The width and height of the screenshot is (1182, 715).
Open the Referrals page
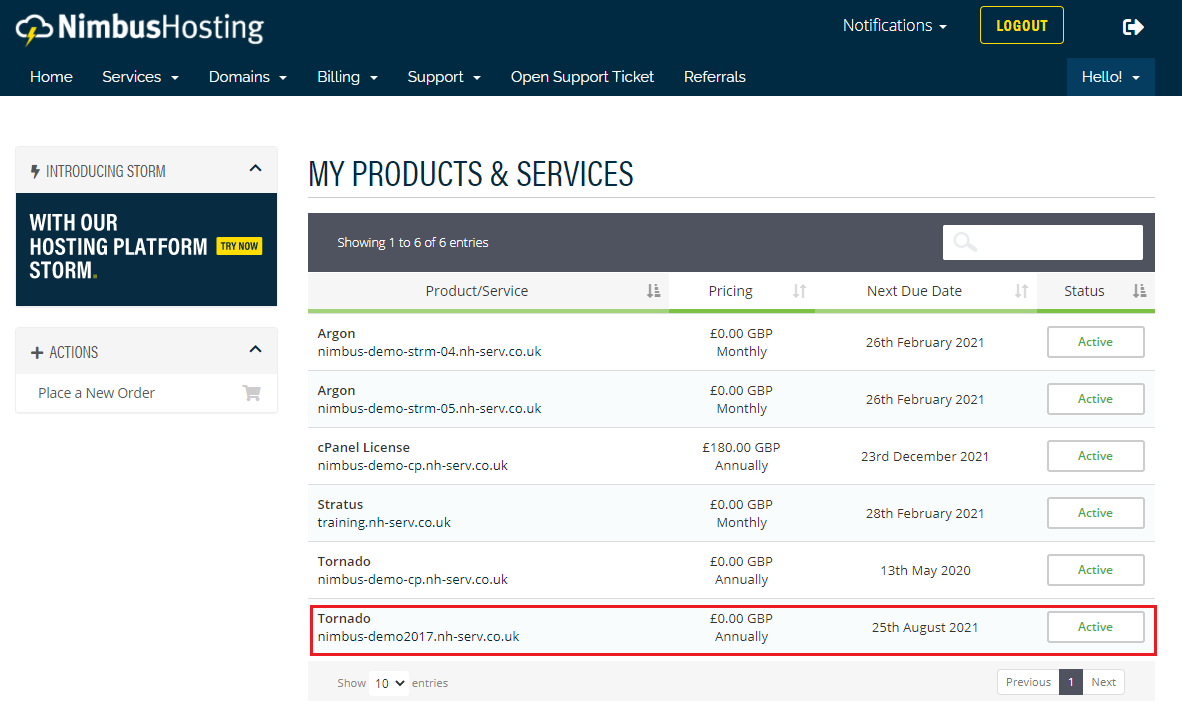tap(715, 77)
